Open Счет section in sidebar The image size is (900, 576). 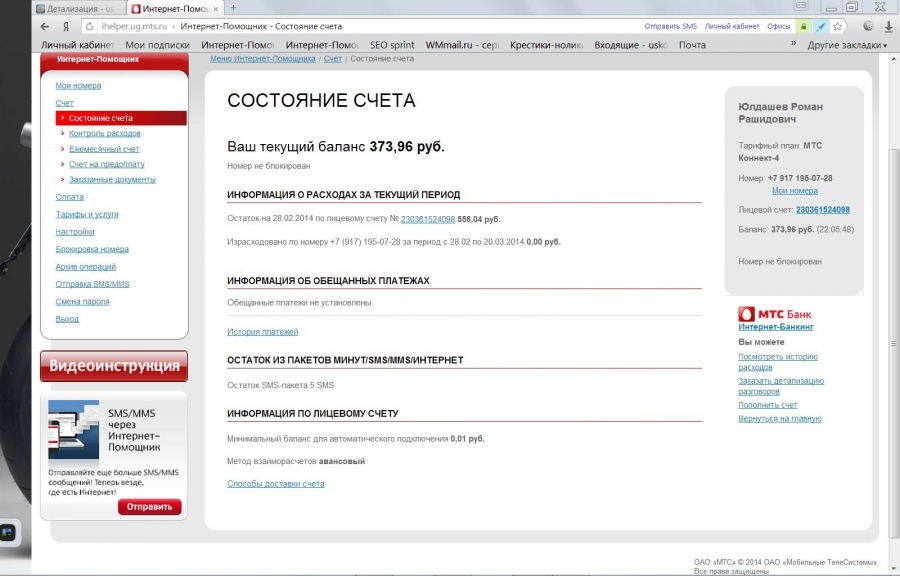click(64, 103)
